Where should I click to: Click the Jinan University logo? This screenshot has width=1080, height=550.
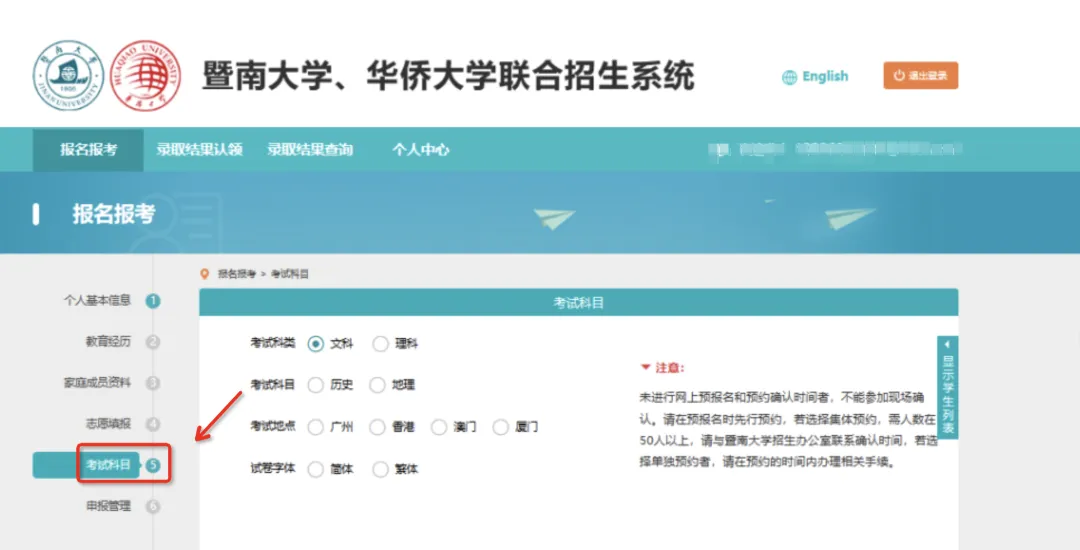click(x=69, y=76)
